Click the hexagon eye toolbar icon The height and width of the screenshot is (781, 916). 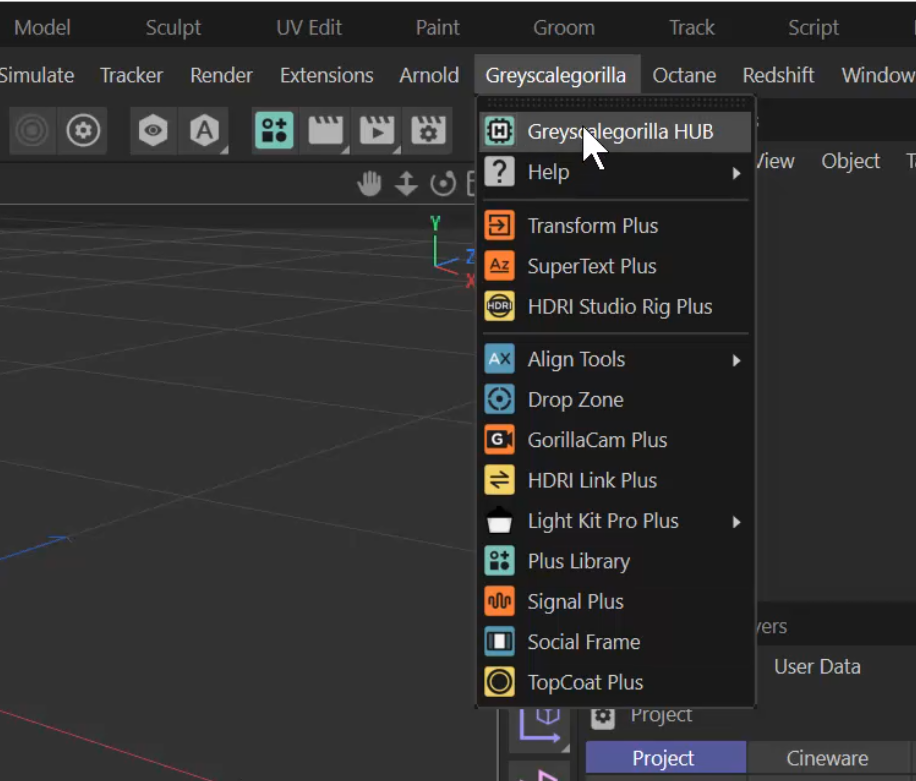pyautogui.click(x=153, y=130)
